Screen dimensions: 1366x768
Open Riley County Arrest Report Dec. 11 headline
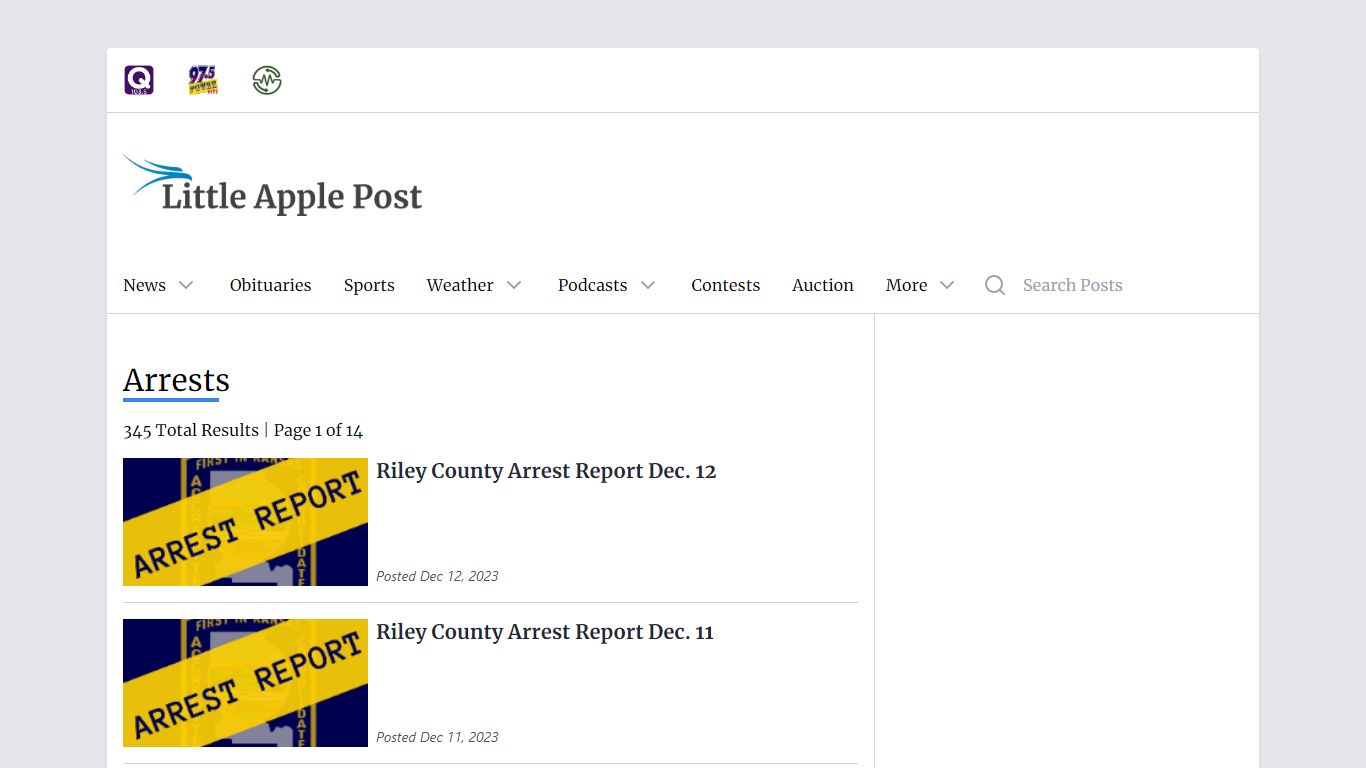coord(545,632)
